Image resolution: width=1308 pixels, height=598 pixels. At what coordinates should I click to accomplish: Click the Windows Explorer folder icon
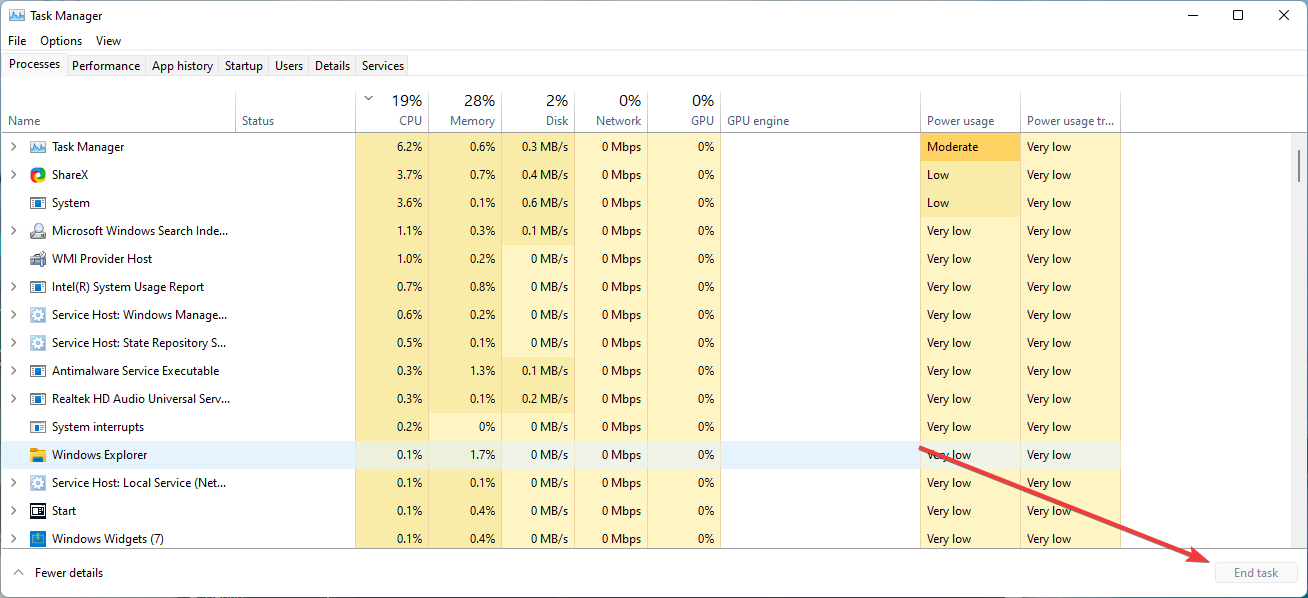pyautogui.click(x=38, y=455)
